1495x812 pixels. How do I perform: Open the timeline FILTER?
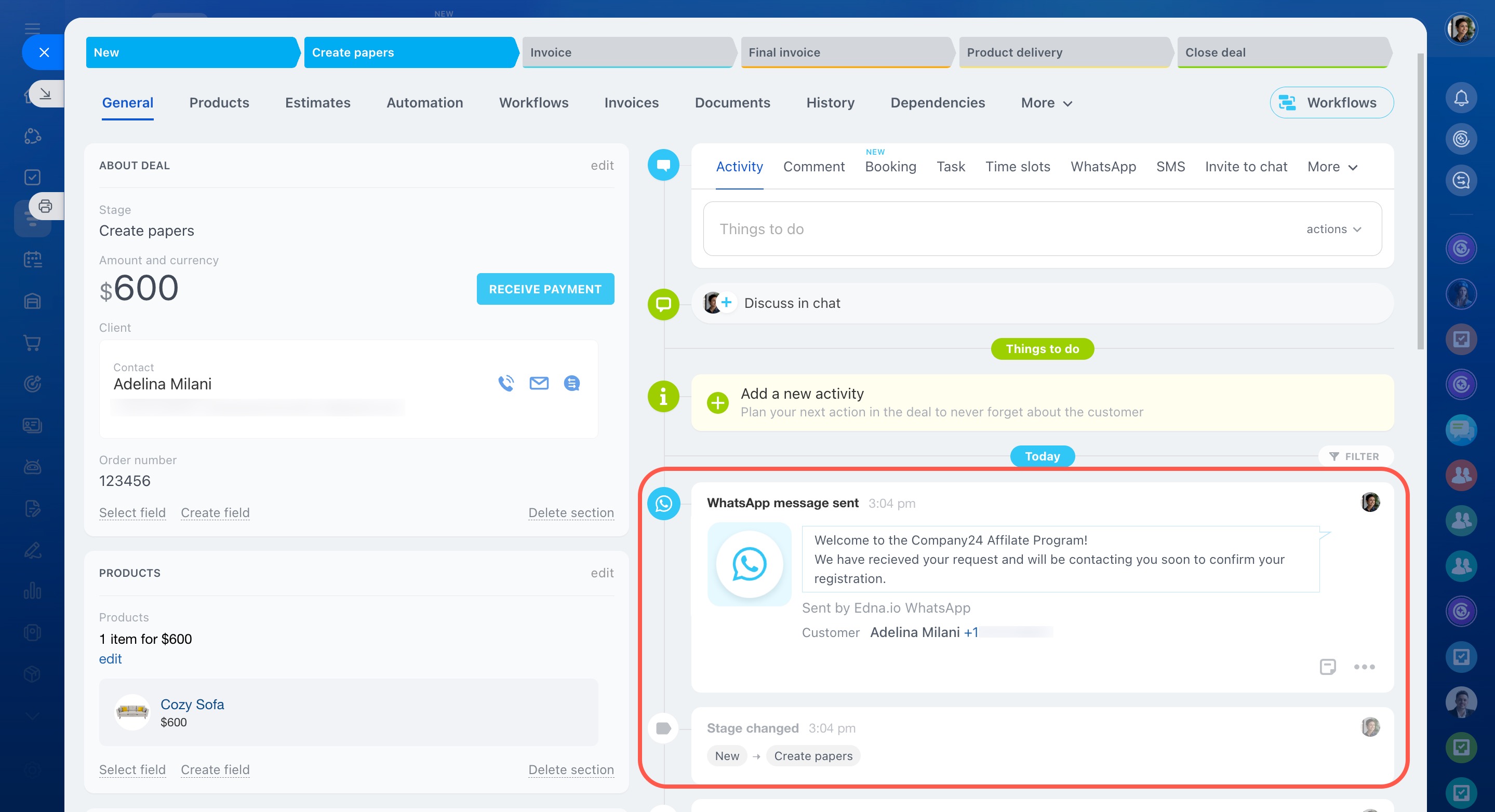1354,456
